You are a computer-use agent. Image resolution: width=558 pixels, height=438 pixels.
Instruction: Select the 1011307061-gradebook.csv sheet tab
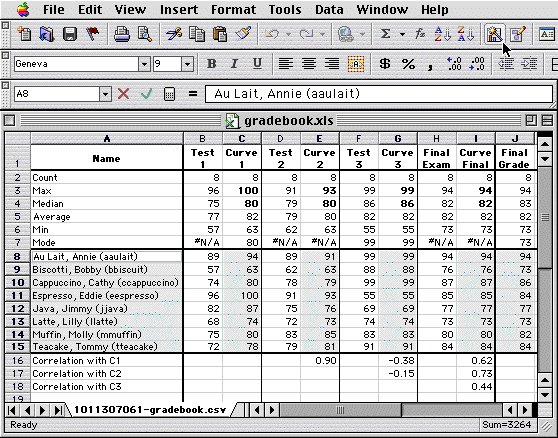point(150,410)
